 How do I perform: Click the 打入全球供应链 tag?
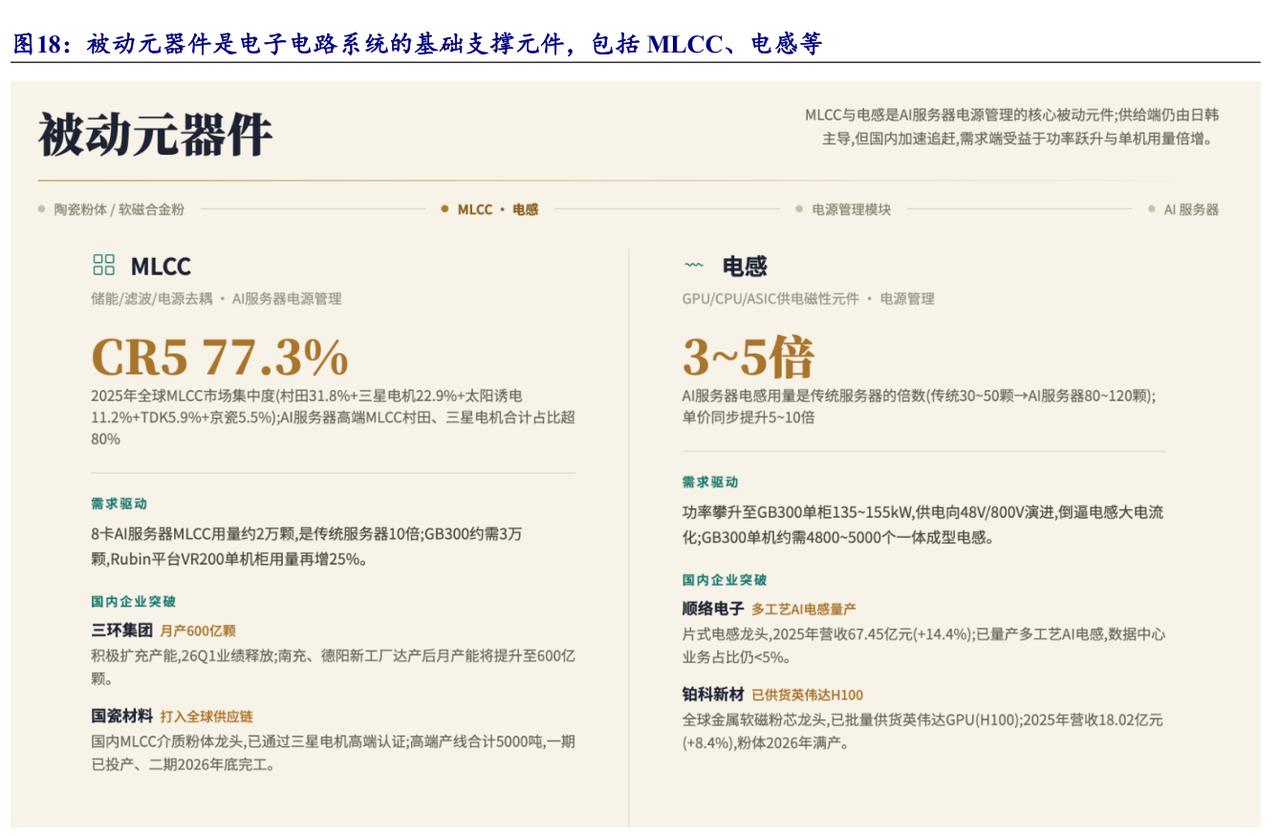click(x=206, y=717)
